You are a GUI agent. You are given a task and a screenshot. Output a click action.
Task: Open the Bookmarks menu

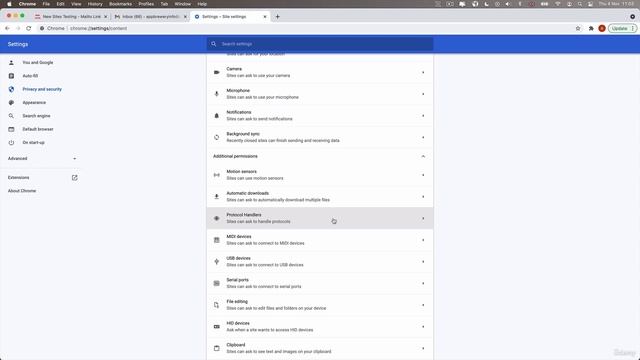(120, 4)
